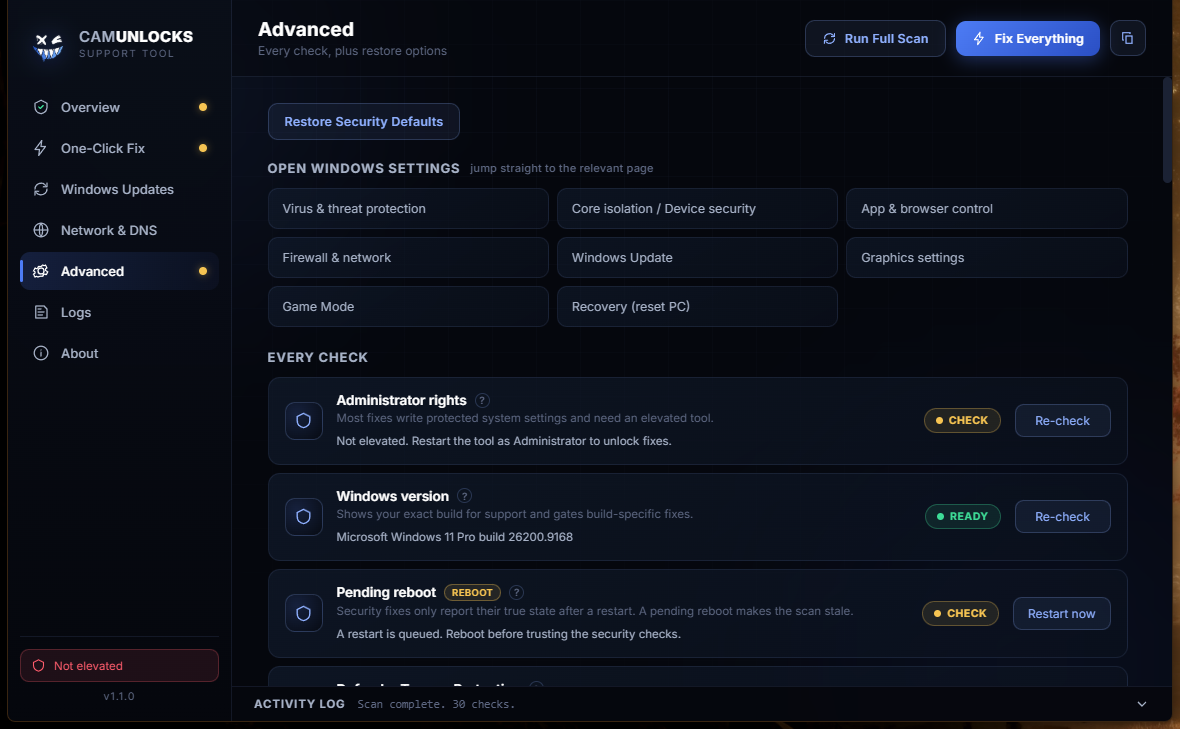Click CHECK status badge for Administrator rights
Image resolution: width=1180 pixels, height=729 pixels.
click(962, 421)
